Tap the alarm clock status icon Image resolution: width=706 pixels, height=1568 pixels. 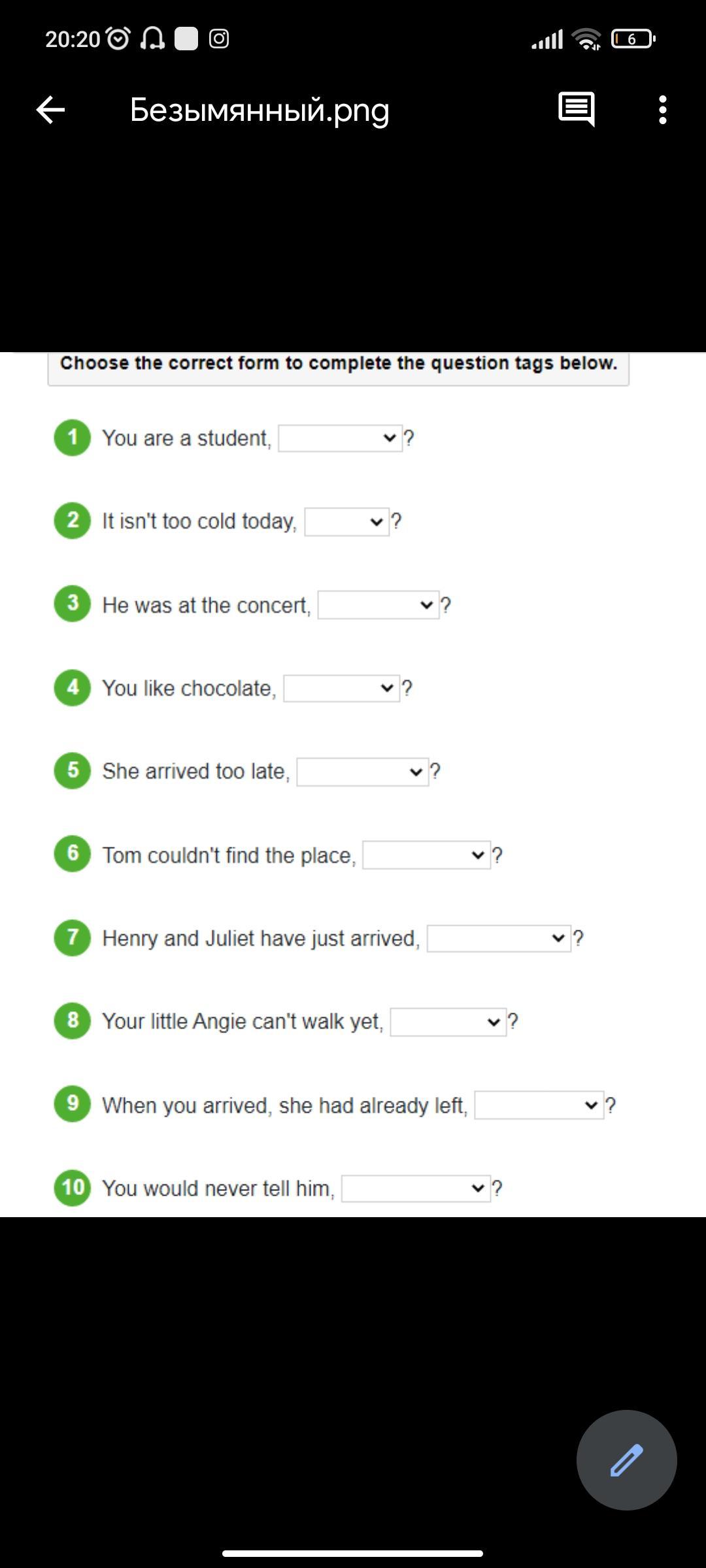[118, 39]
